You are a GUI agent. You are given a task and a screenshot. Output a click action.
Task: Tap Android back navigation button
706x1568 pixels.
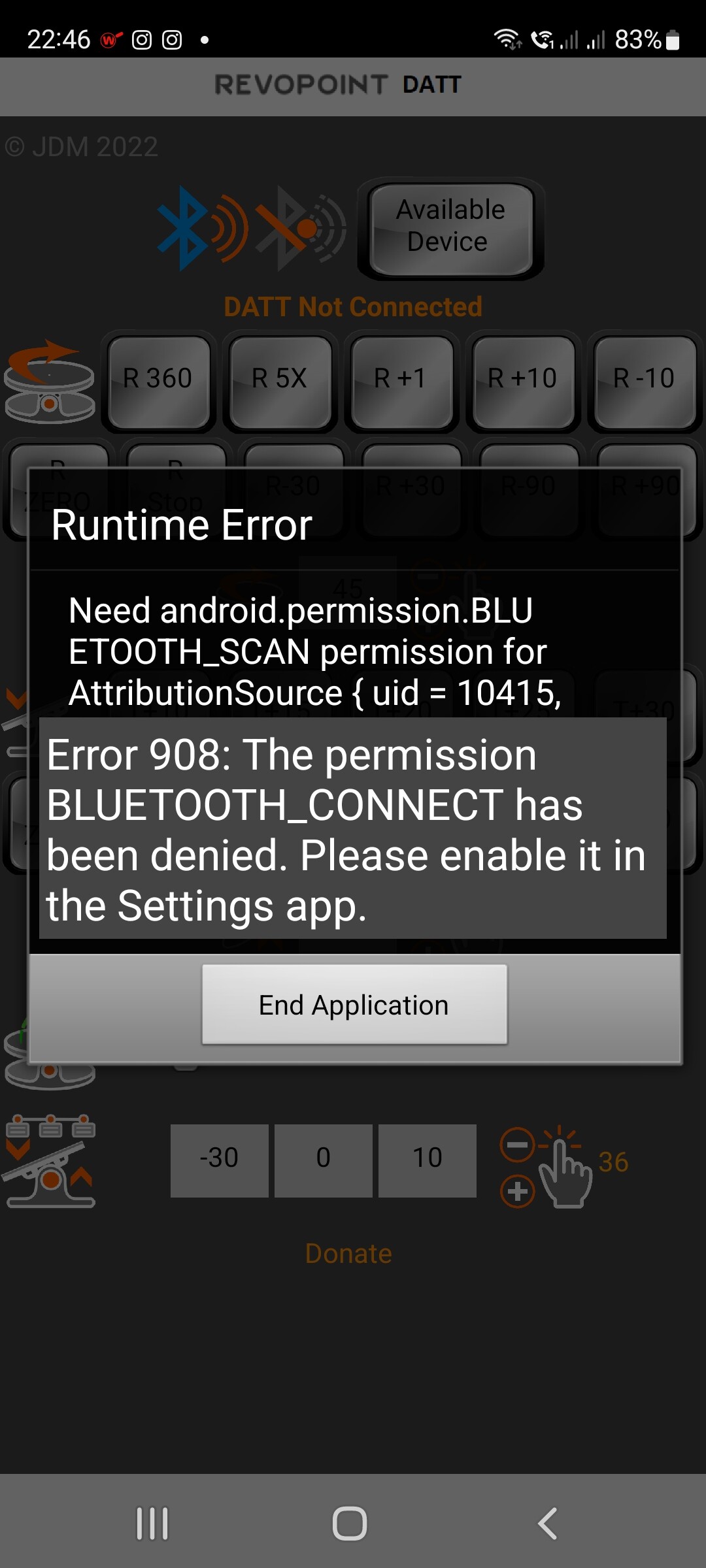[x=548, y=1524]
